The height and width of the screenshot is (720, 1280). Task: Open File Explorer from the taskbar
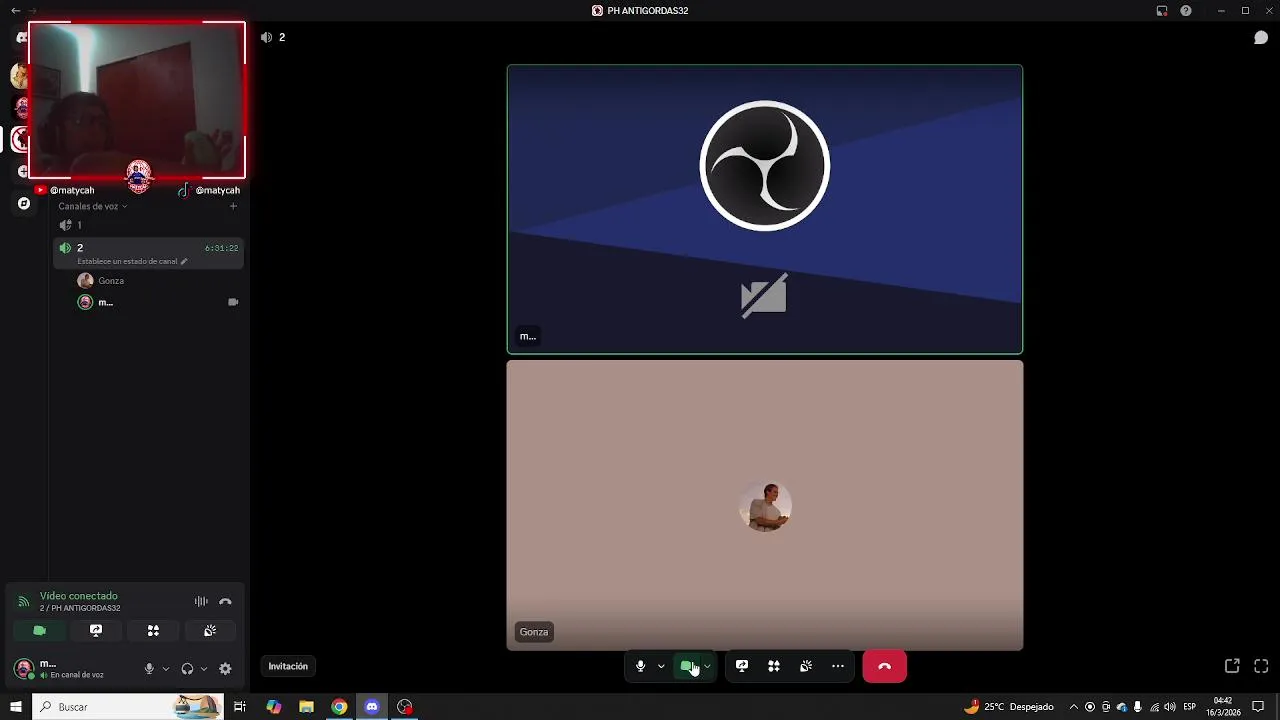coord(307,707)
